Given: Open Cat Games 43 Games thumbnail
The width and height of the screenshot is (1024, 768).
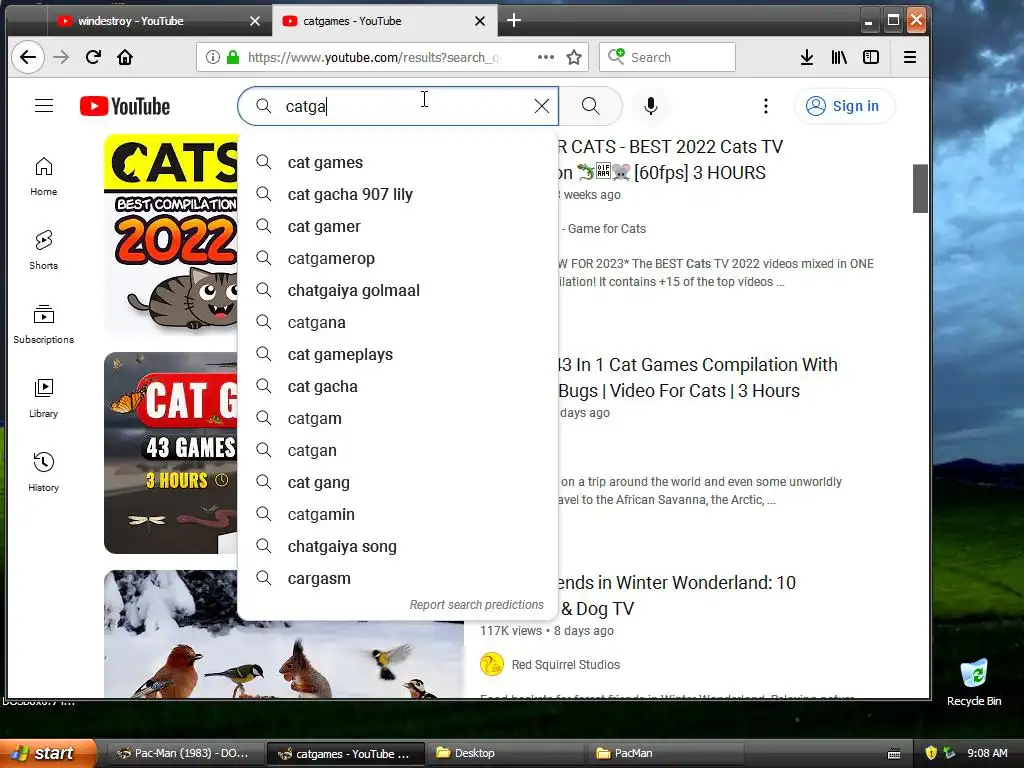Looking at the screenshot, I should pyautogui.click(x=171, y=453).
